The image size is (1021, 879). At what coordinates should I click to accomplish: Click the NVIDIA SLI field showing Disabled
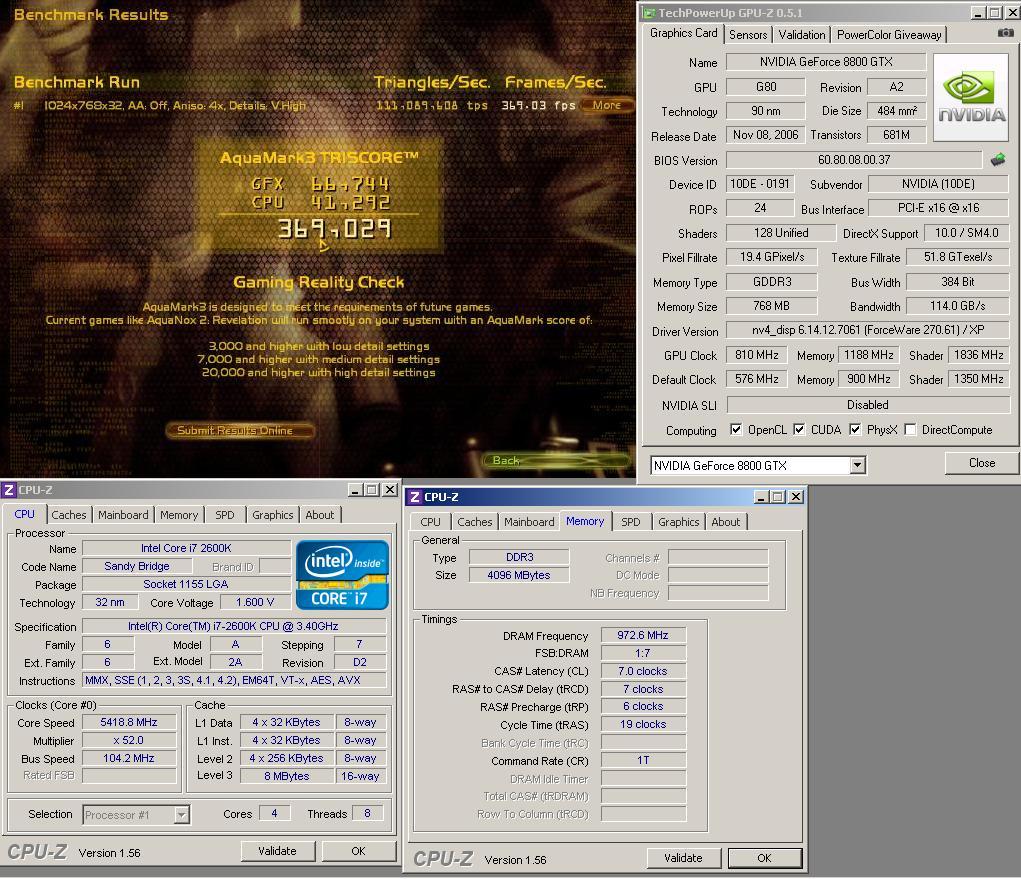pos(868,405)
